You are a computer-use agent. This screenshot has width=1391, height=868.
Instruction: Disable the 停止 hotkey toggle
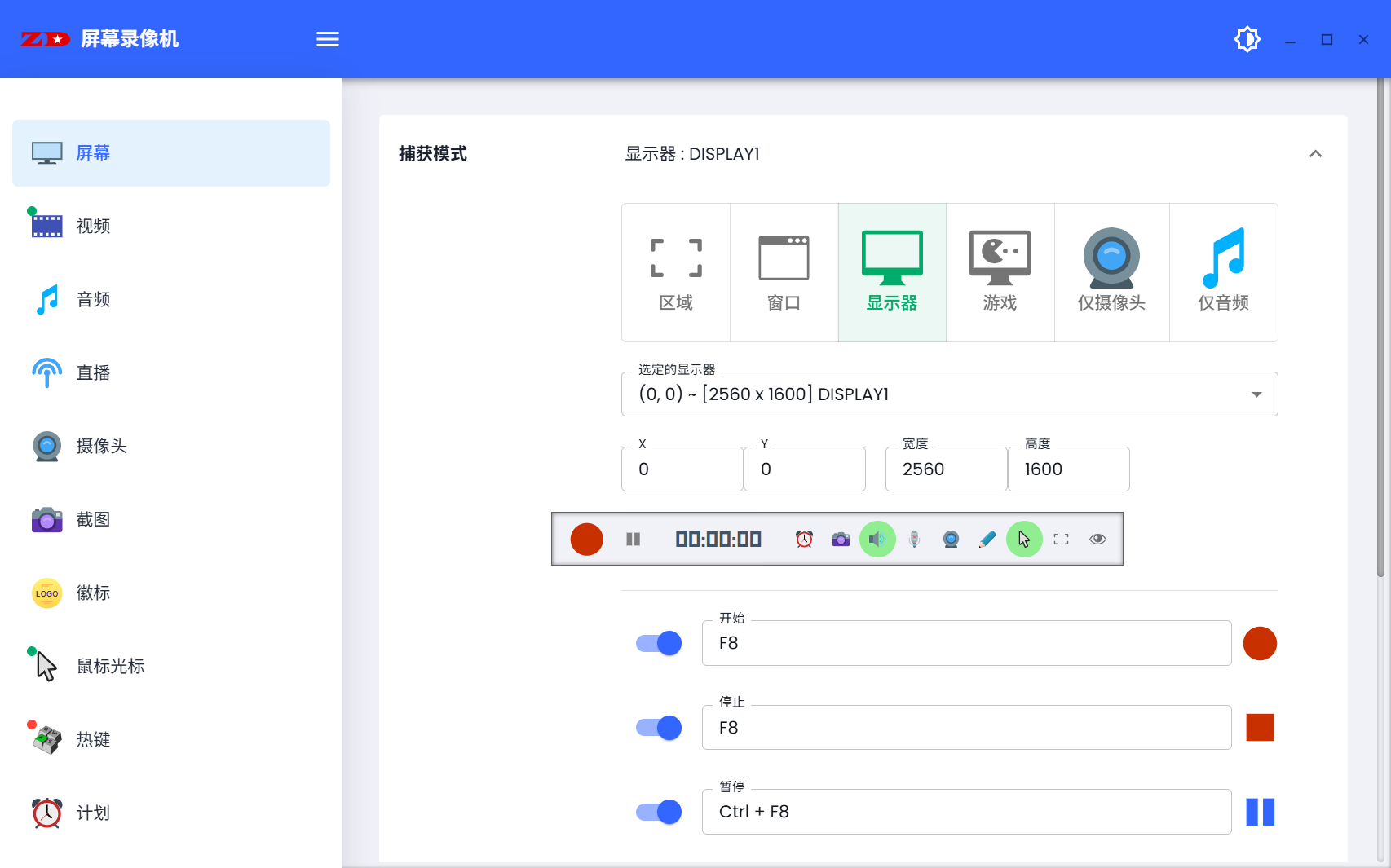click(x=657, y=727)
